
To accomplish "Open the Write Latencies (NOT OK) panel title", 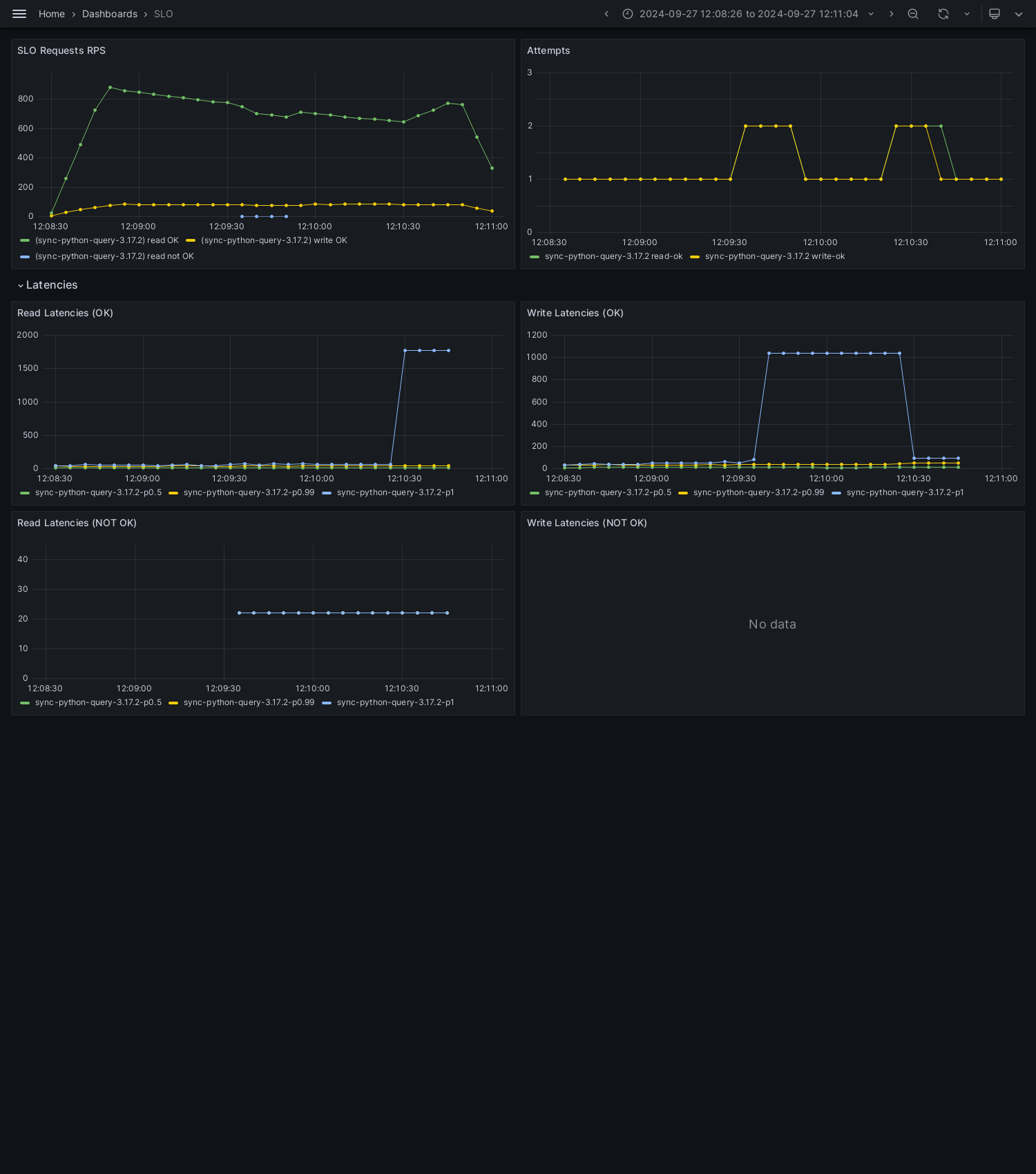I will pyautogui.click(x=587, y=523).
